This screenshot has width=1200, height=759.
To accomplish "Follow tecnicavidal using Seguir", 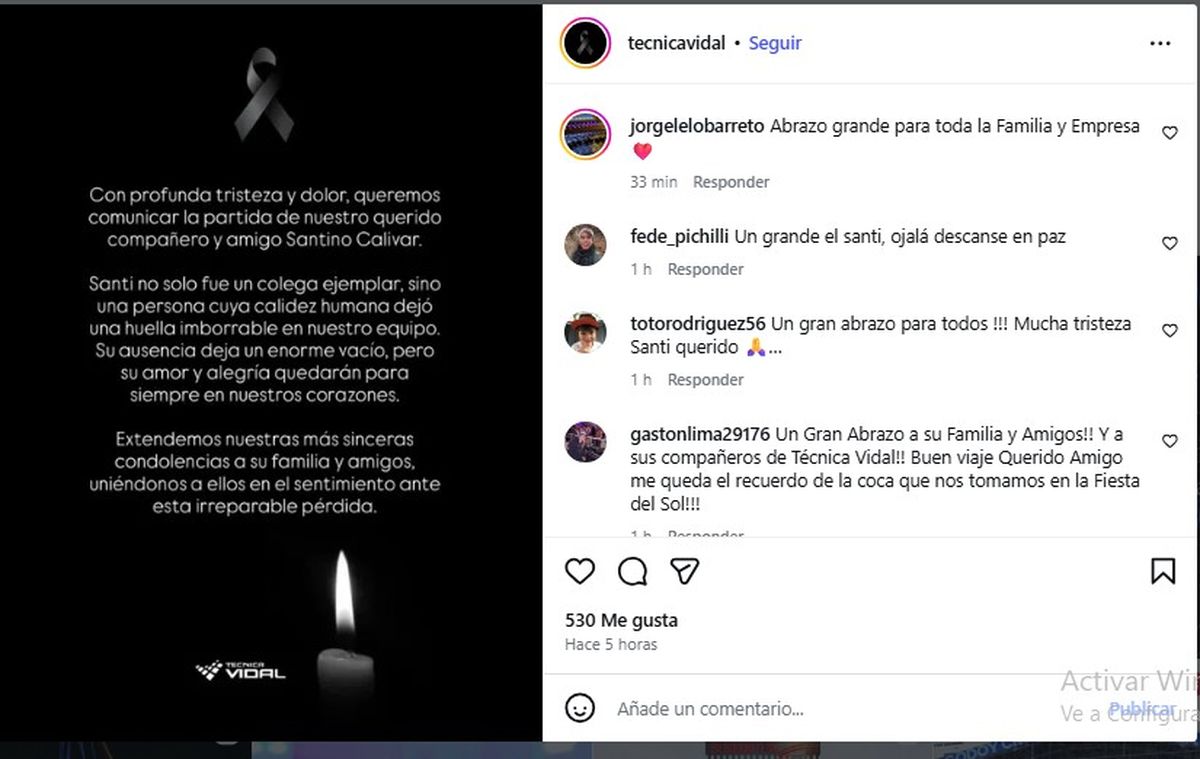I will pos(775,43).
